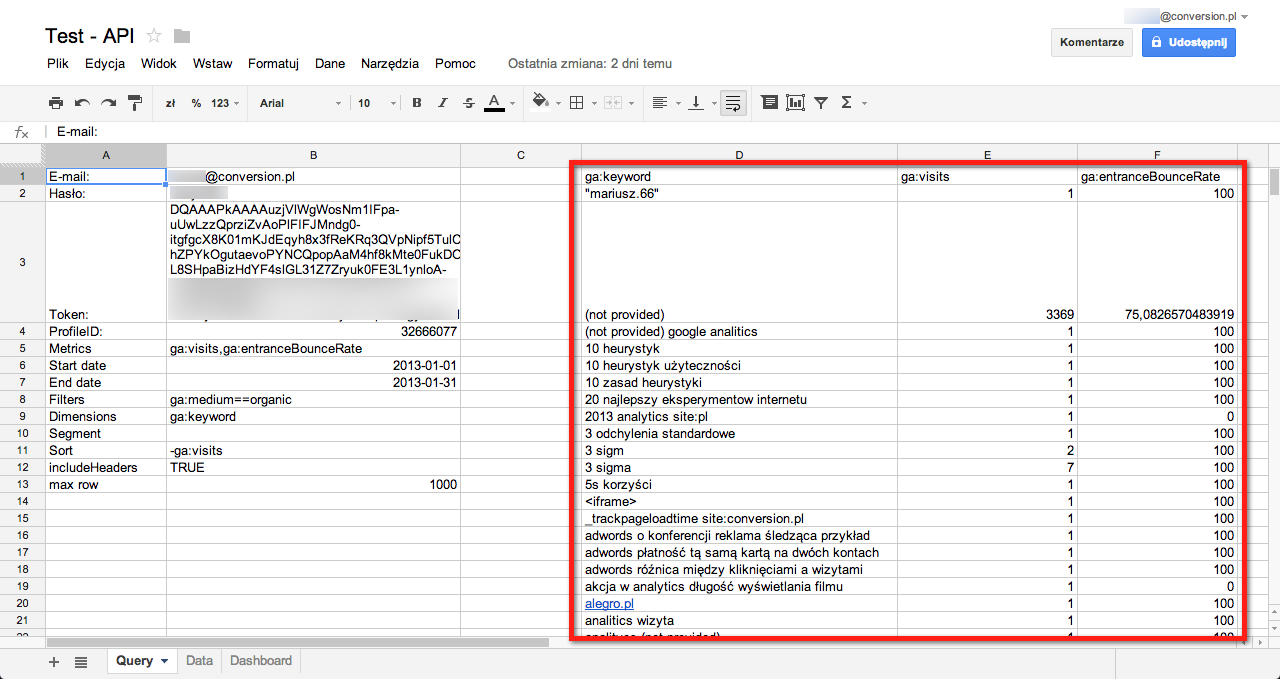Viewport: 1280px width, 679px height.
Task: Apply strikethrough formatting
Action: click(x=469, y=103)
